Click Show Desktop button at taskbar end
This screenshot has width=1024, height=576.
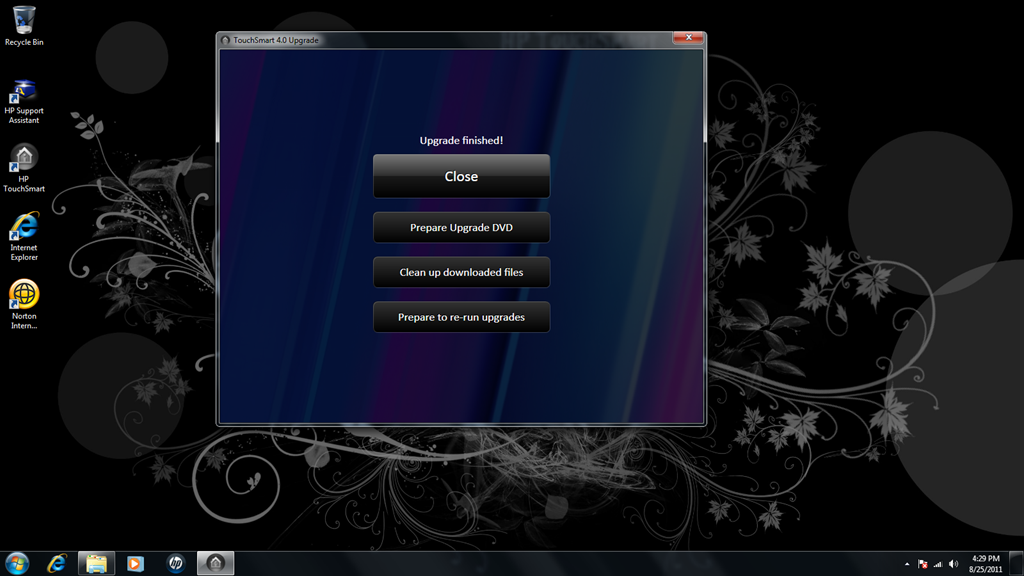pos(1016,564)
